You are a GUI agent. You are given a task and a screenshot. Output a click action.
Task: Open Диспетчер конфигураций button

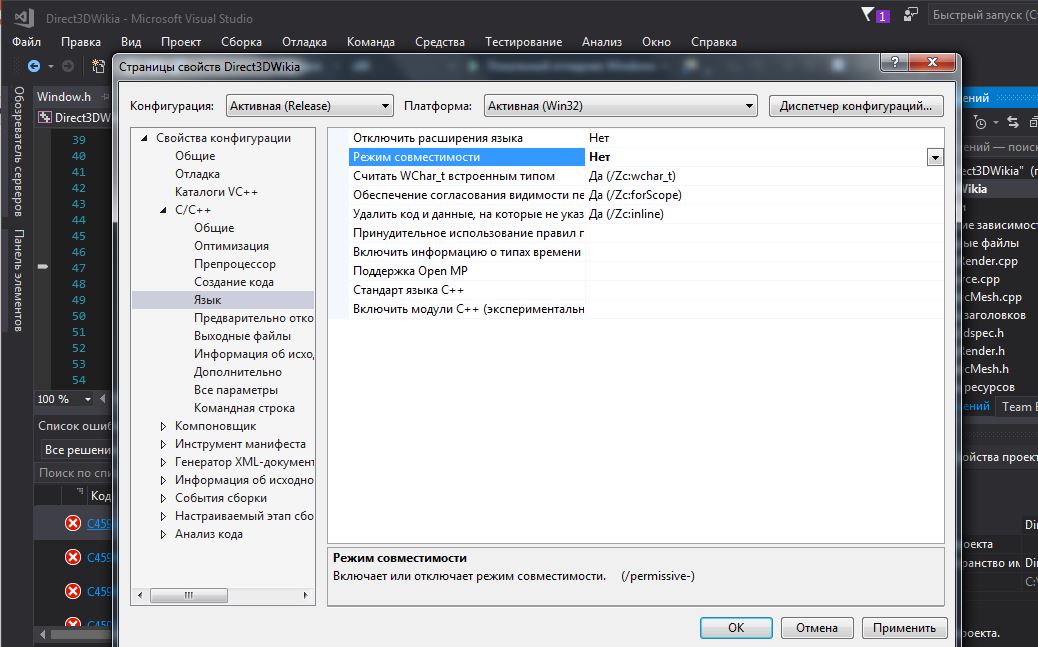click(x=856, y=106)
